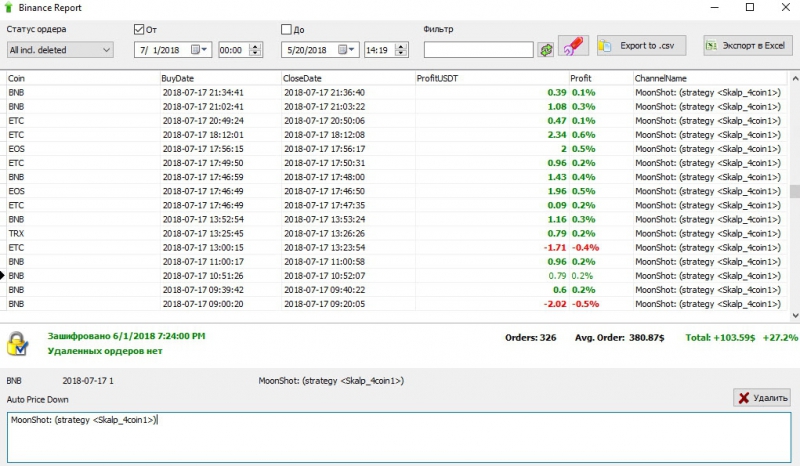
Task: Click the vertical scrollbar thumb
Action: (795, 191)
